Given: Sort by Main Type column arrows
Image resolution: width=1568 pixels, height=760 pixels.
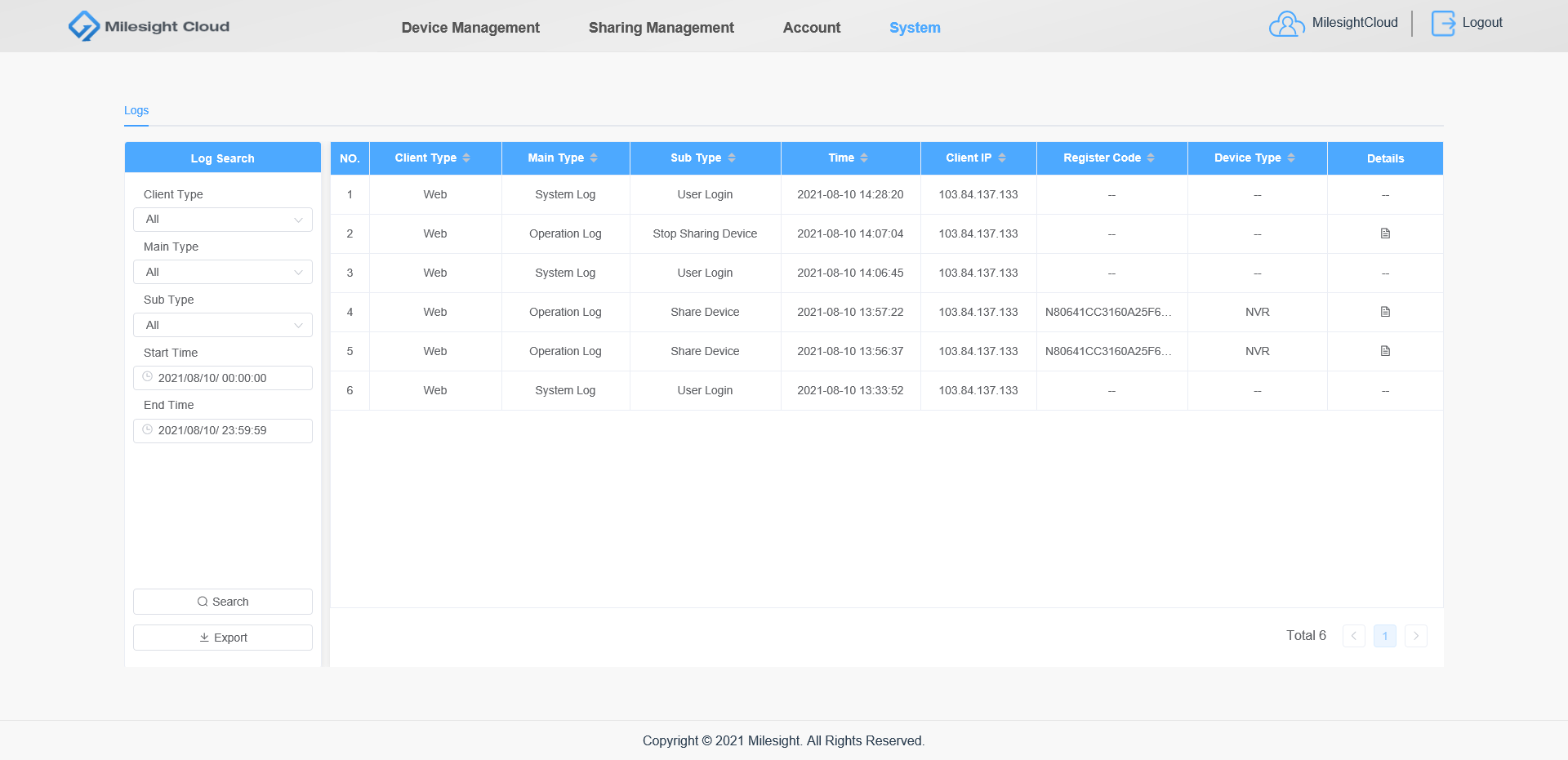Looking at the screenshot, I should [x=594, y=158].
